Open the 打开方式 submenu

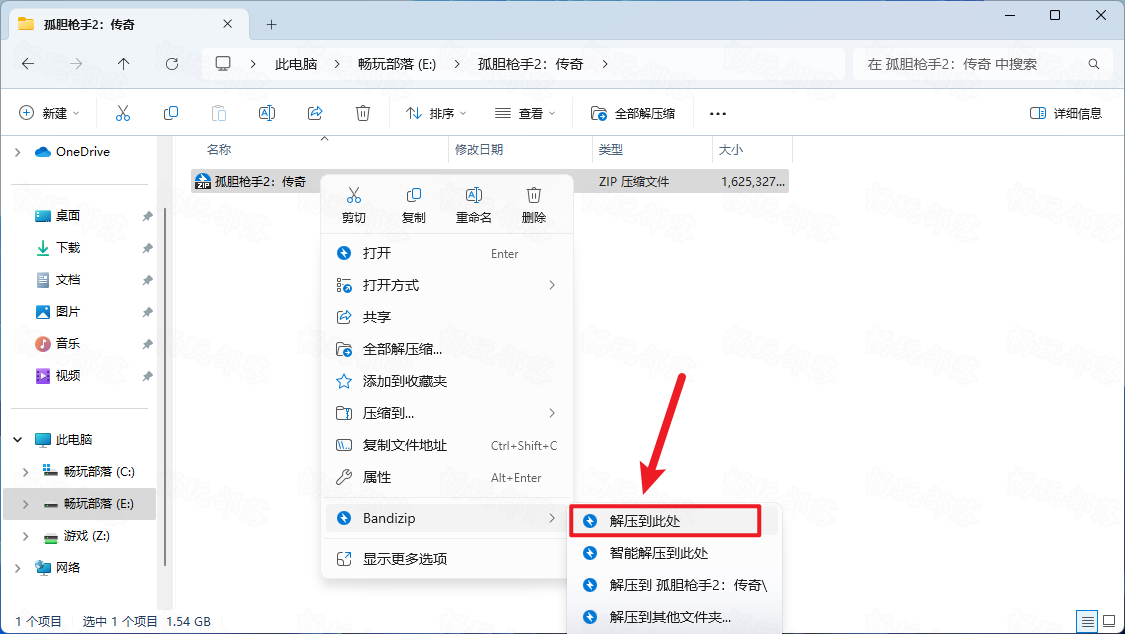click(447, 285)
